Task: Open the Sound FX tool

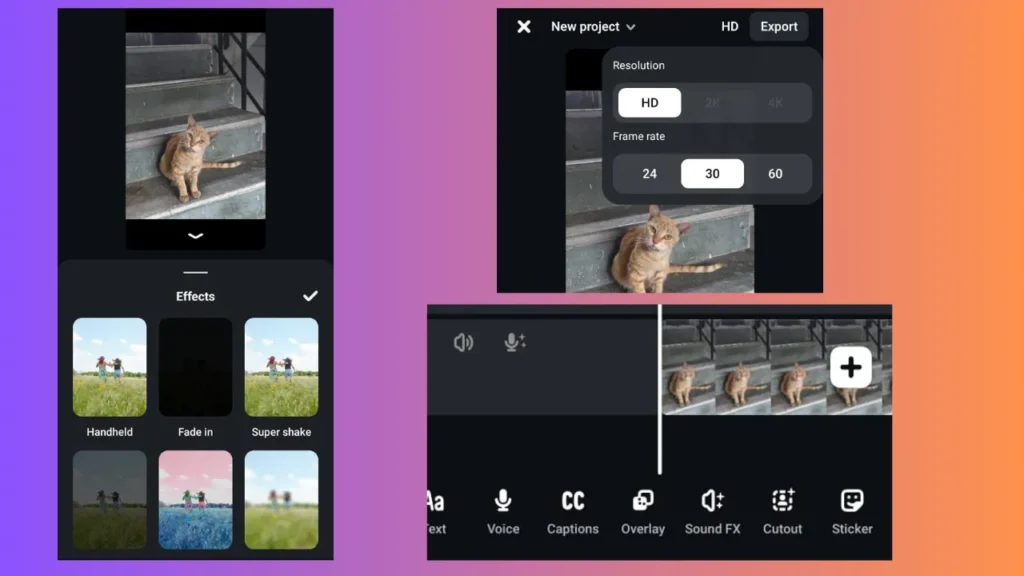Action: pyautogui.click(x=712, y=510)
